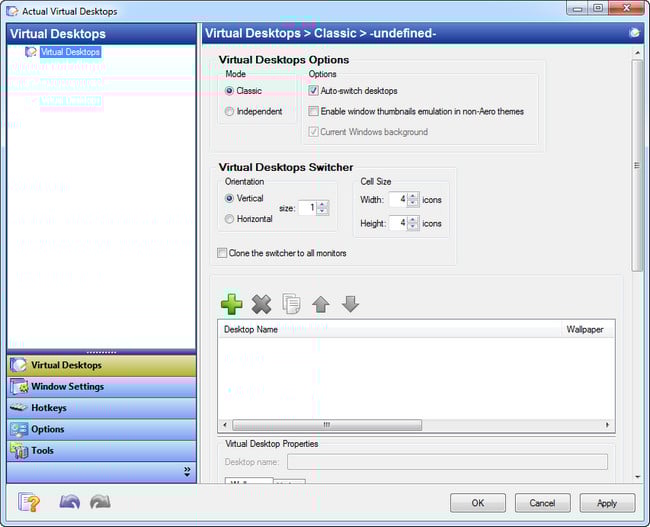The height and width of the screenshot is (527, 650).
Task: Increase the Cell Size width spinner
Action: [413, 196]
